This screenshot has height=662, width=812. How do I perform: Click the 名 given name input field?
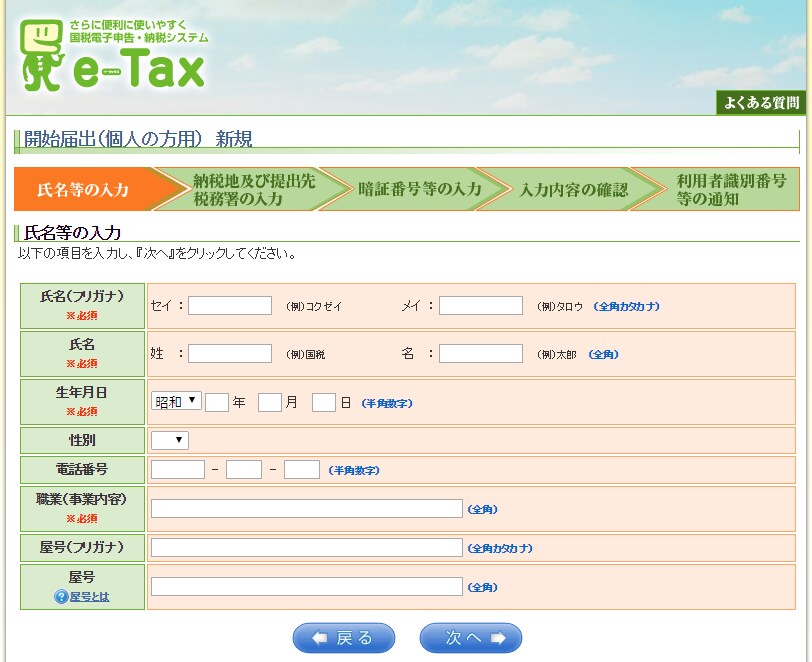(x=480, y=354)
